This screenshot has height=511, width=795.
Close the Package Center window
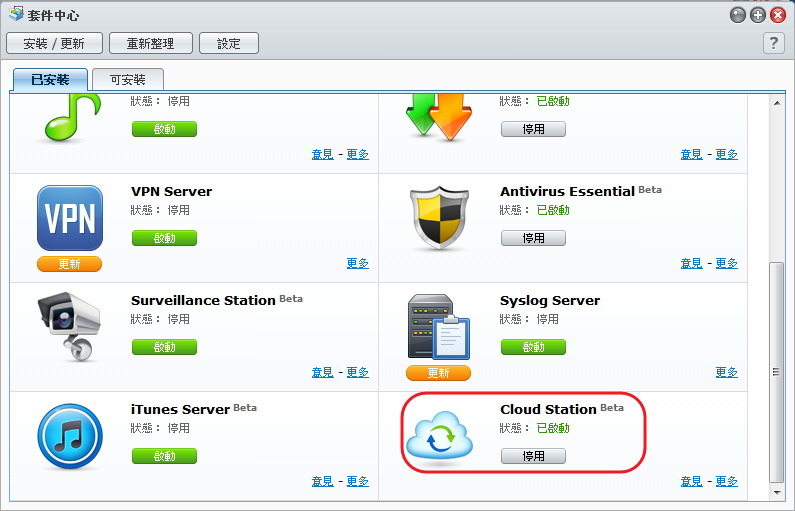778,15
